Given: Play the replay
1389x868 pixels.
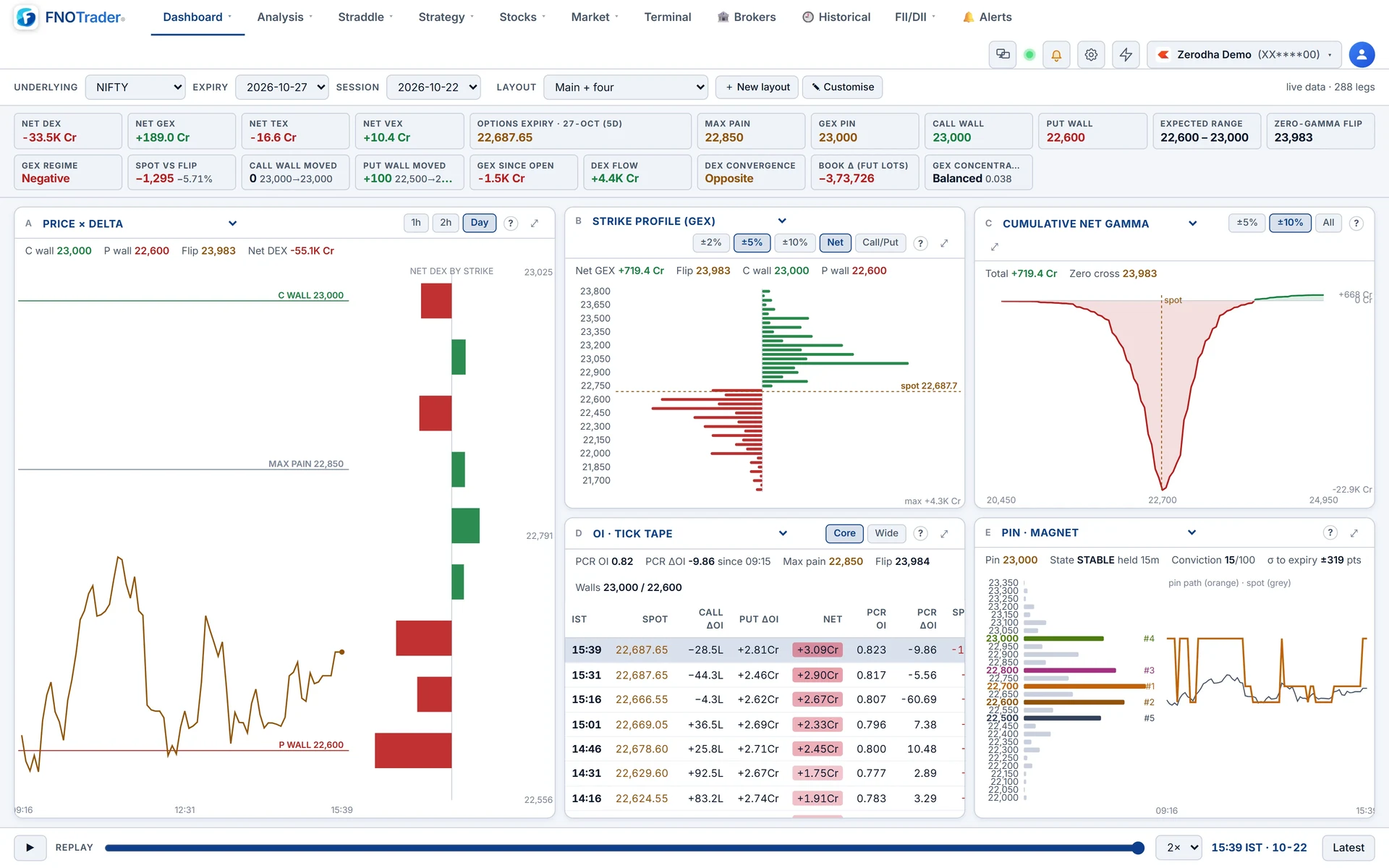Looking at the screenshot, I should coord(30,848).
